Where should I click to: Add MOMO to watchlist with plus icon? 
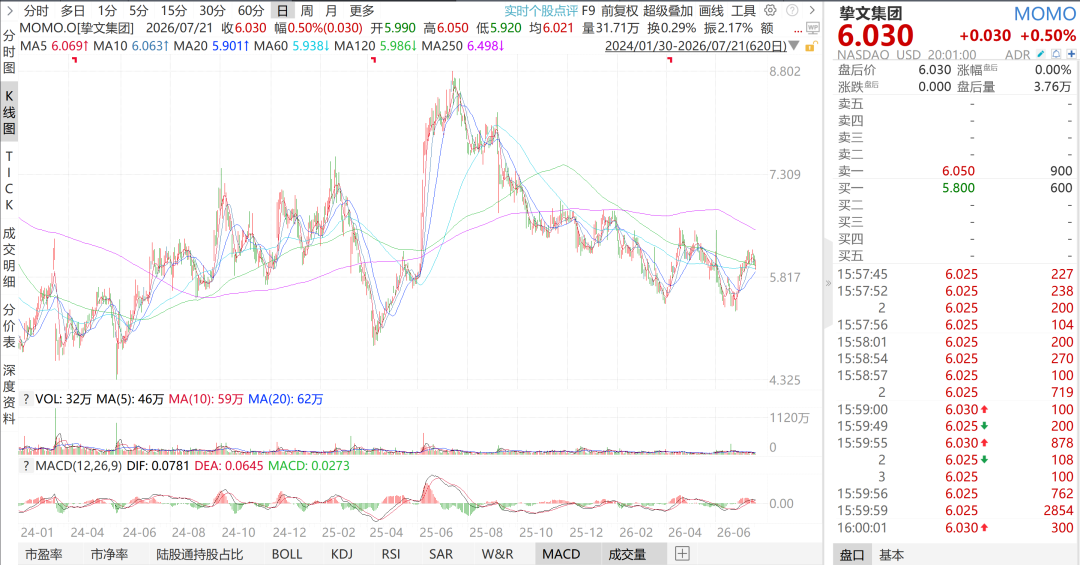pos(1071,54)
